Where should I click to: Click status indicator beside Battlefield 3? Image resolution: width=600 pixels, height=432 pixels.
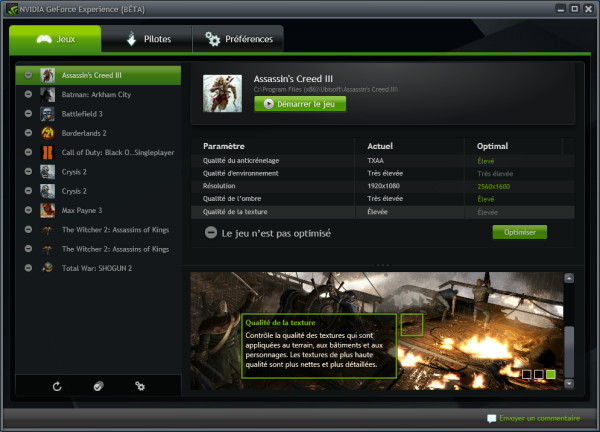click(28, 114)
